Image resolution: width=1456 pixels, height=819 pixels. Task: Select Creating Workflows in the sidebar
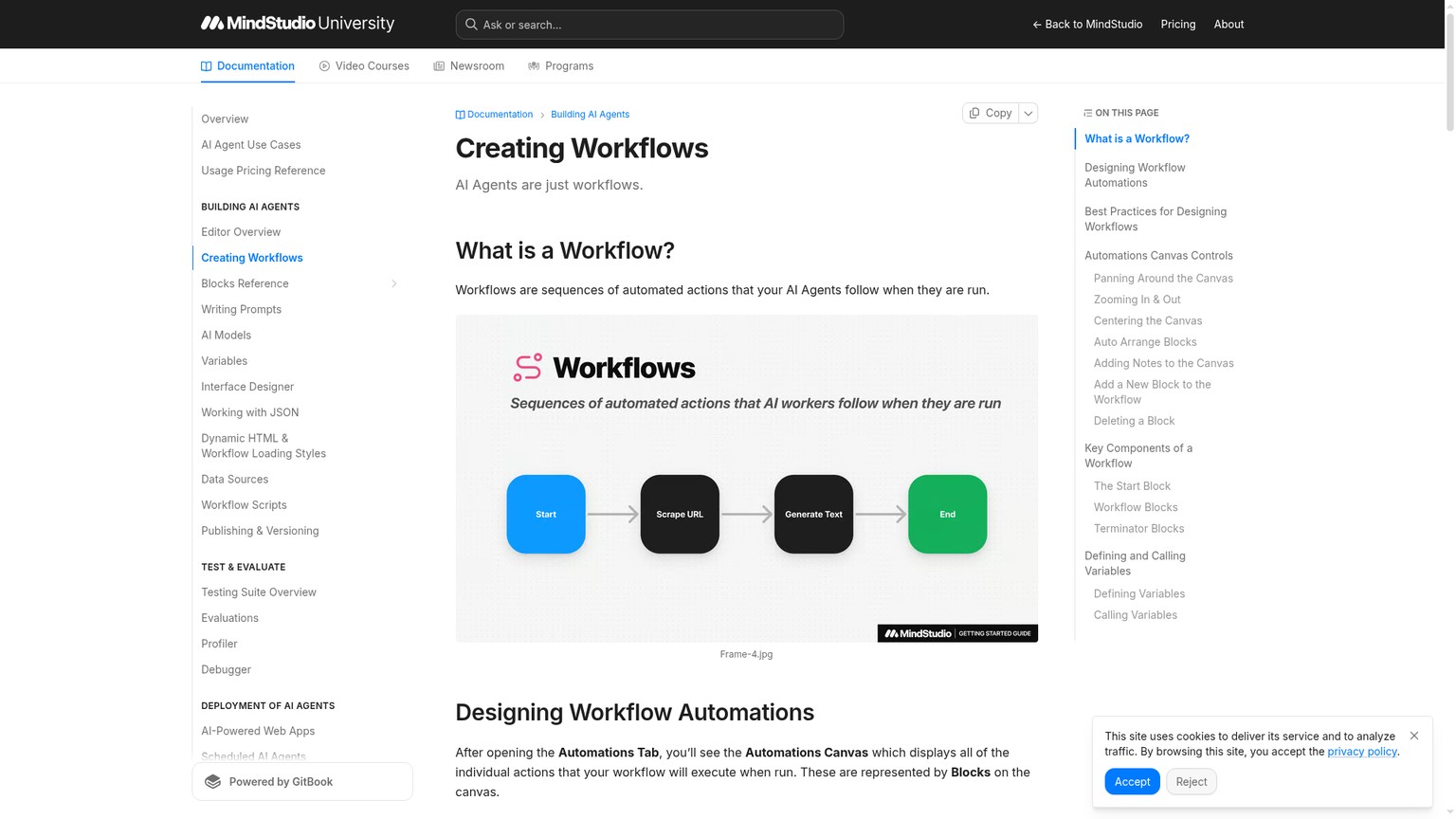(252, 258)
